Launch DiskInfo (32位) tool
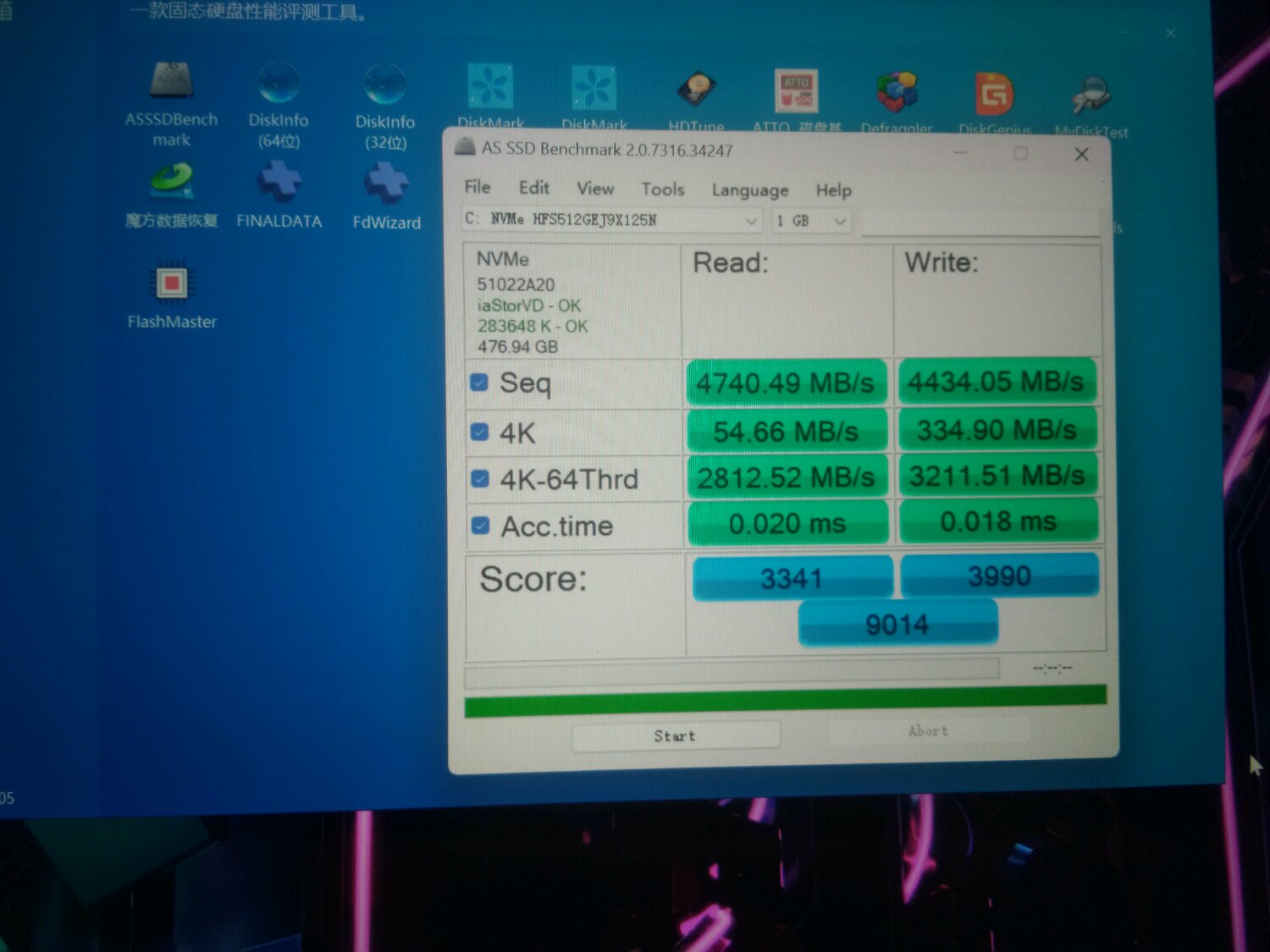Image resolution: width=1270 pixels, height=952 pixels. 385,85
